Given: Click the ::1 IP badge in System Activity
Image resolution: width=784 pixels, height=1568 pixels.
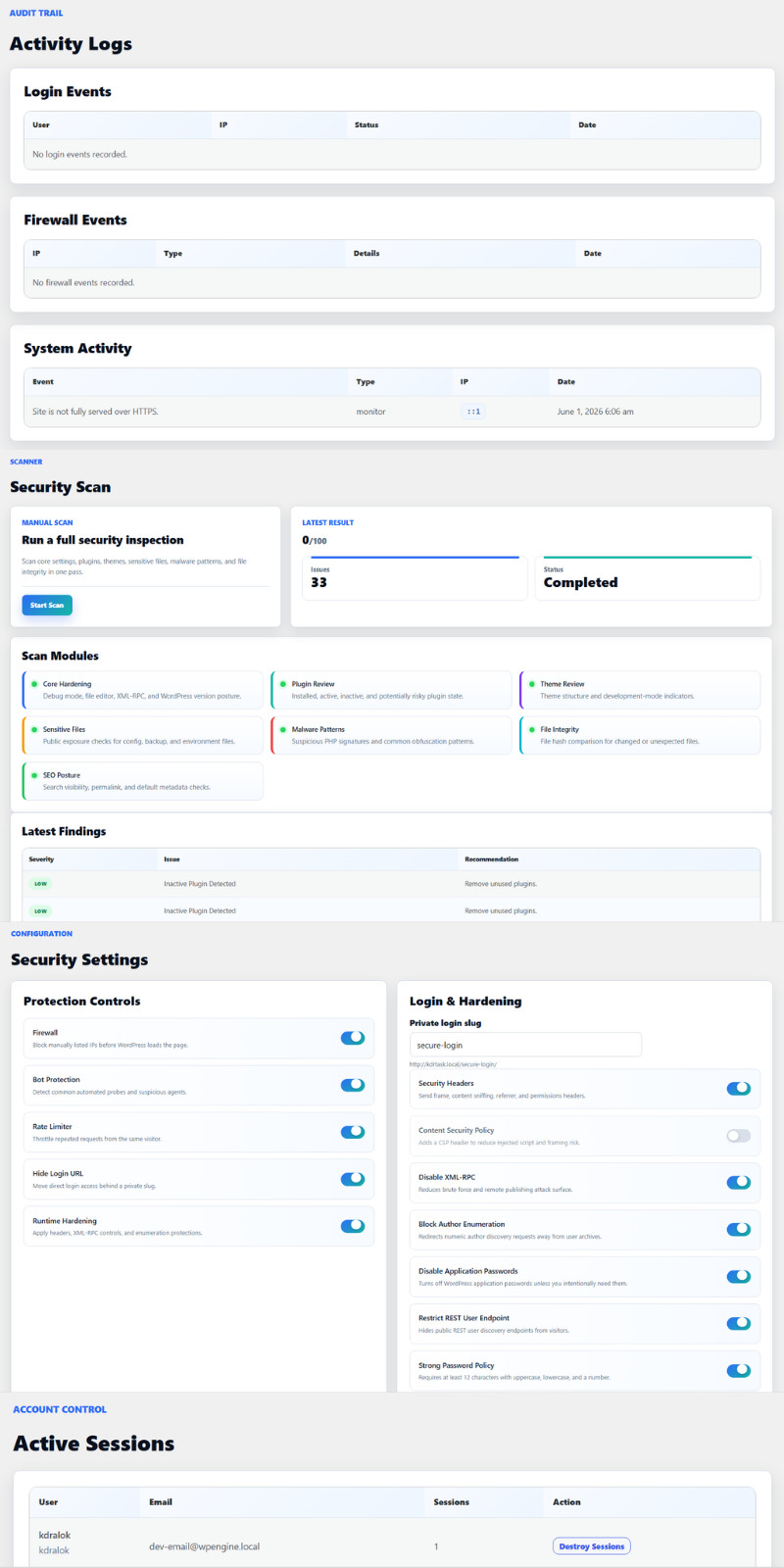Looking at the screenshot, I should pos(473,412).
